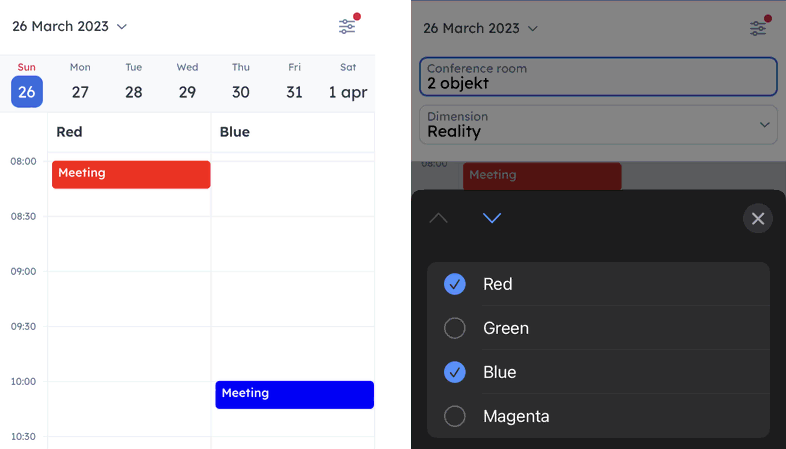This screenshot has width=786, height=449.
Task: Select Saturday 1 apr in the week strip
Action: click(348, 83)
